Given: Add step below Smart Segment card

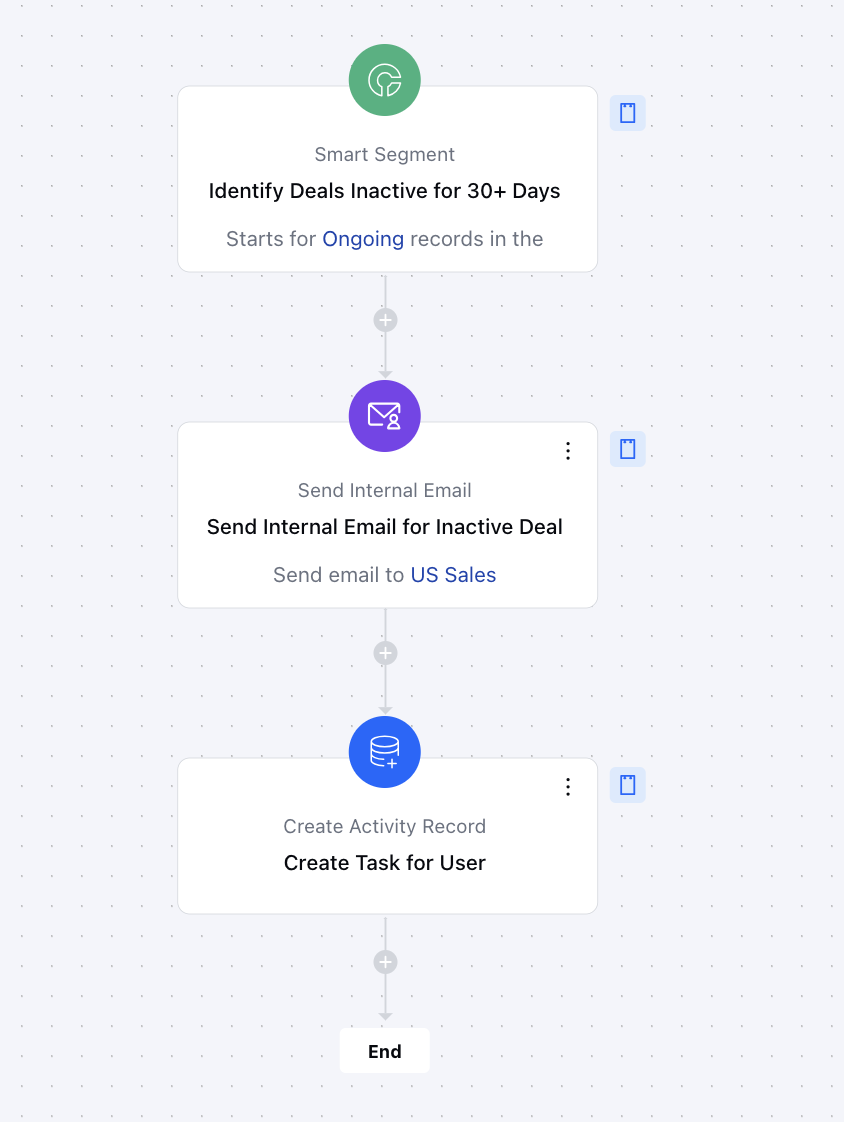Looking at the screenshot, I should [x=385, y=320].
